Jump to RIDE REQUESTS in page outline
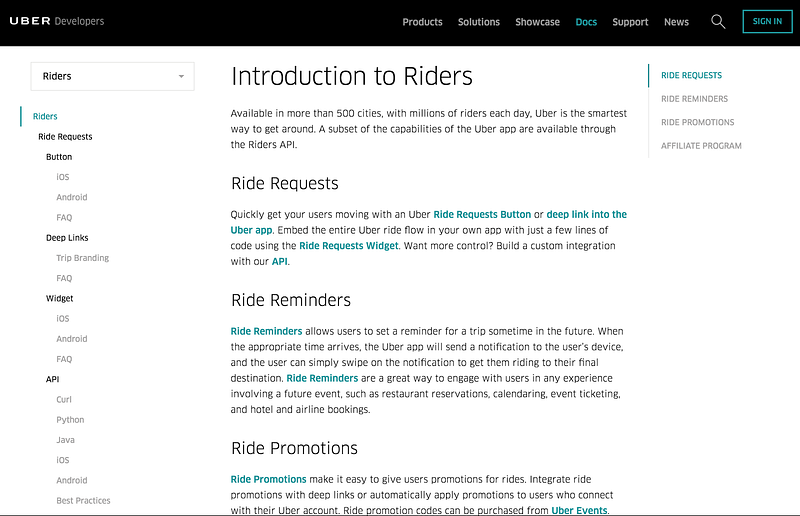The image size is (800, 516). 691,76
